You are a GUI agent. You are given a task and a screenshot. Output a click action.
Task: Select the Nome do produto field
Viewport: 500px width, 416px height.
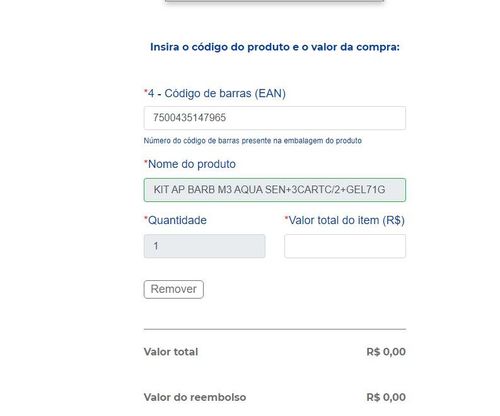point(275,190)
